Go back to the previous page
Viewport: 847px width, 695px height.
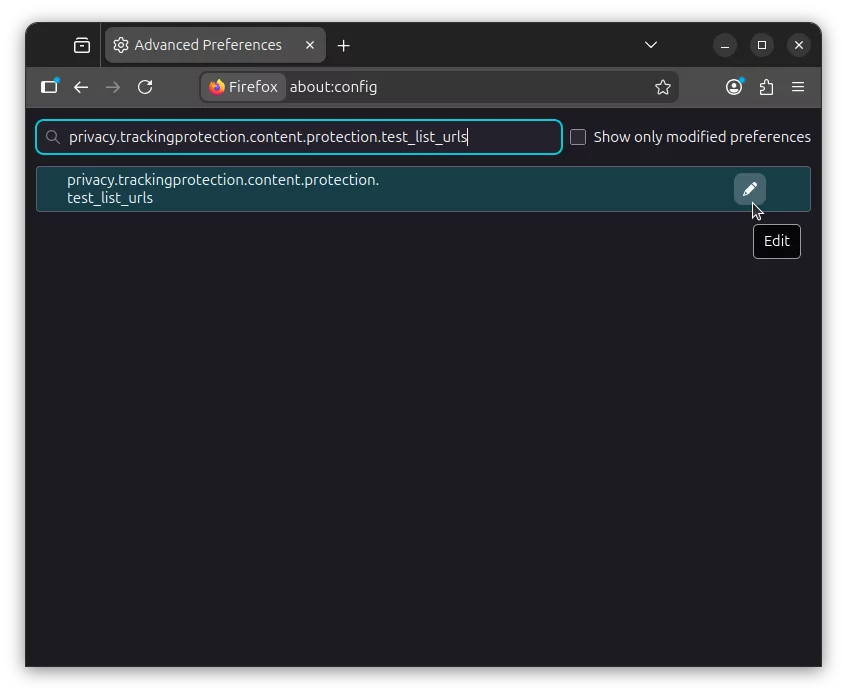pyautogui.click(x=81, y=87)
